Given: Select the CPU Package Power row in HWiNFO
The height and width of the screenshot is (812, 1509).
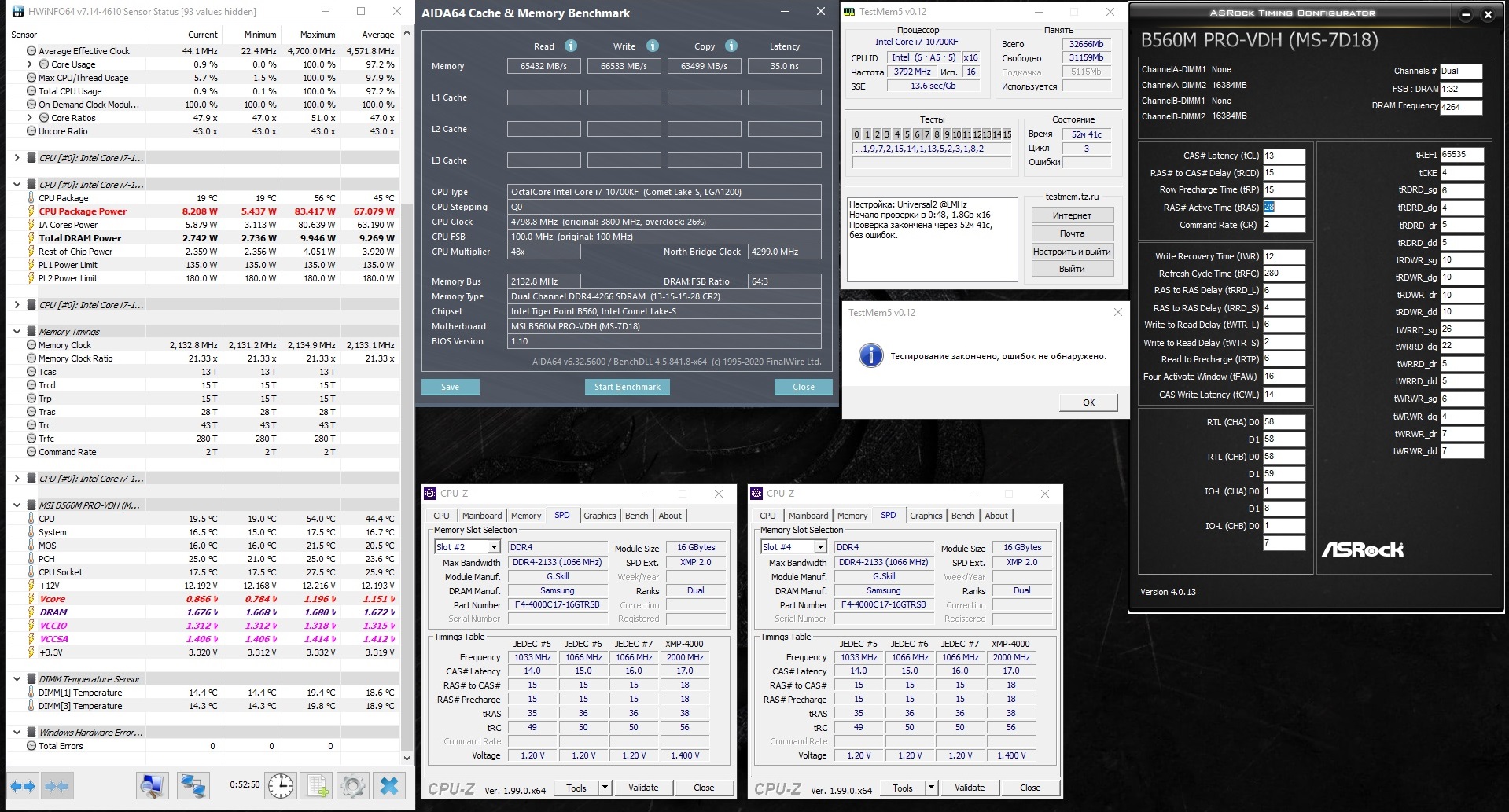Looking at the screenshot, I should (203, 211).
